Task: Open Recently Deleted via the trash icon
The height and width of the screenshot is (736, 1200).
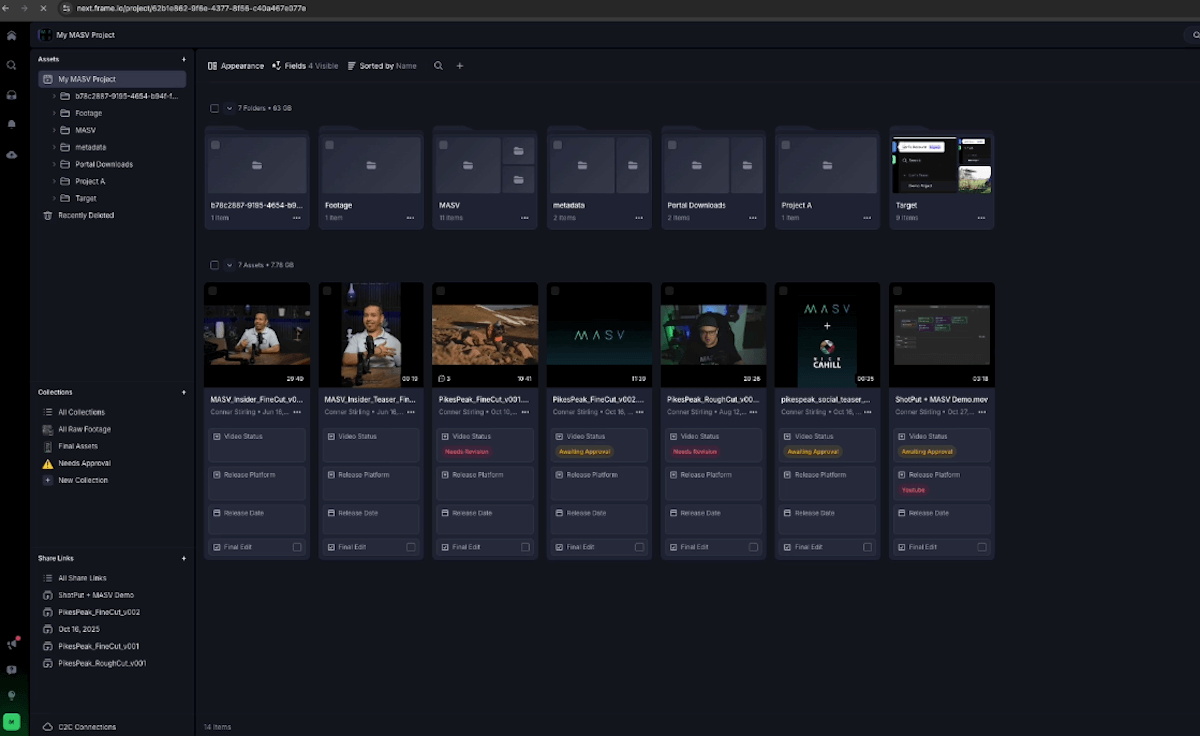Action: coord(46,215)
